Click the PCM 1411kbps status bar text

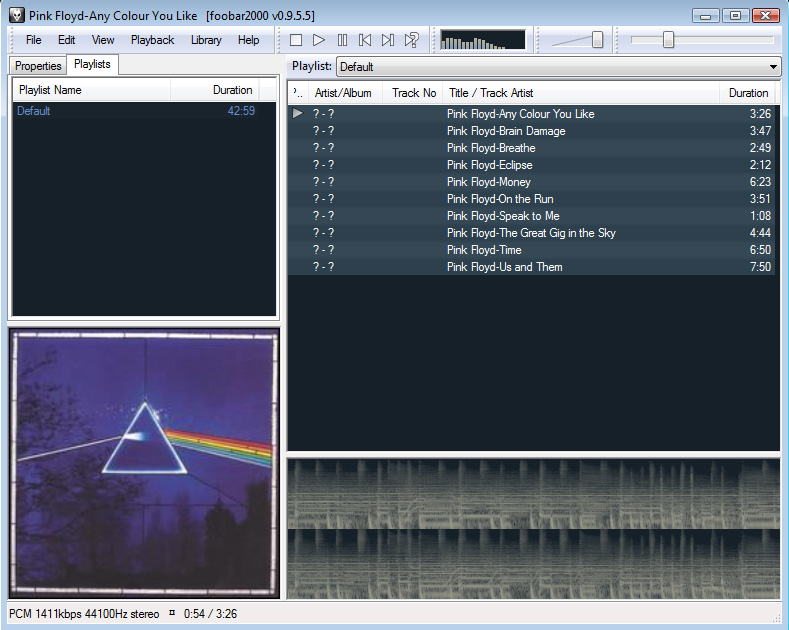tap(84, 614)
